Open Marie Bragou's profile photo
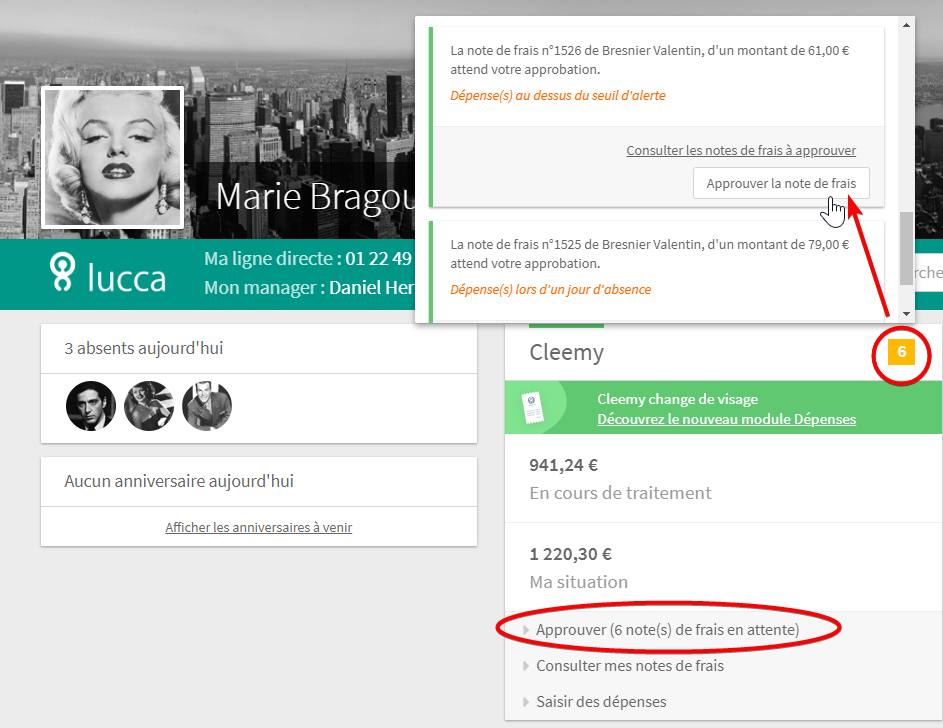The height and width of the screenshot is (728, 943). pos(112,158)
